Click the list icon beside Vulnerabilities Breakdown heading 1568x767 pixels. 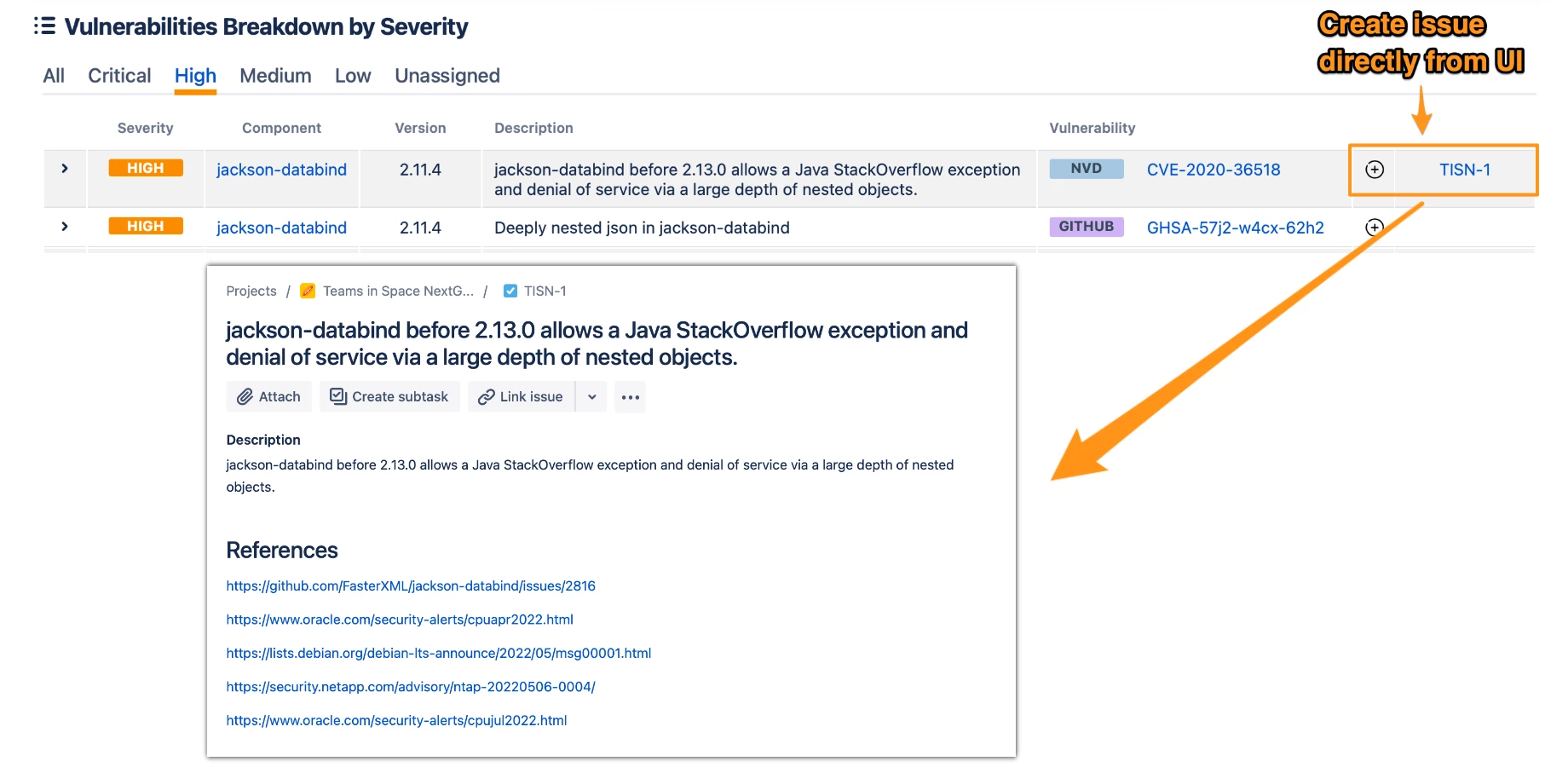tap(45, 26)
